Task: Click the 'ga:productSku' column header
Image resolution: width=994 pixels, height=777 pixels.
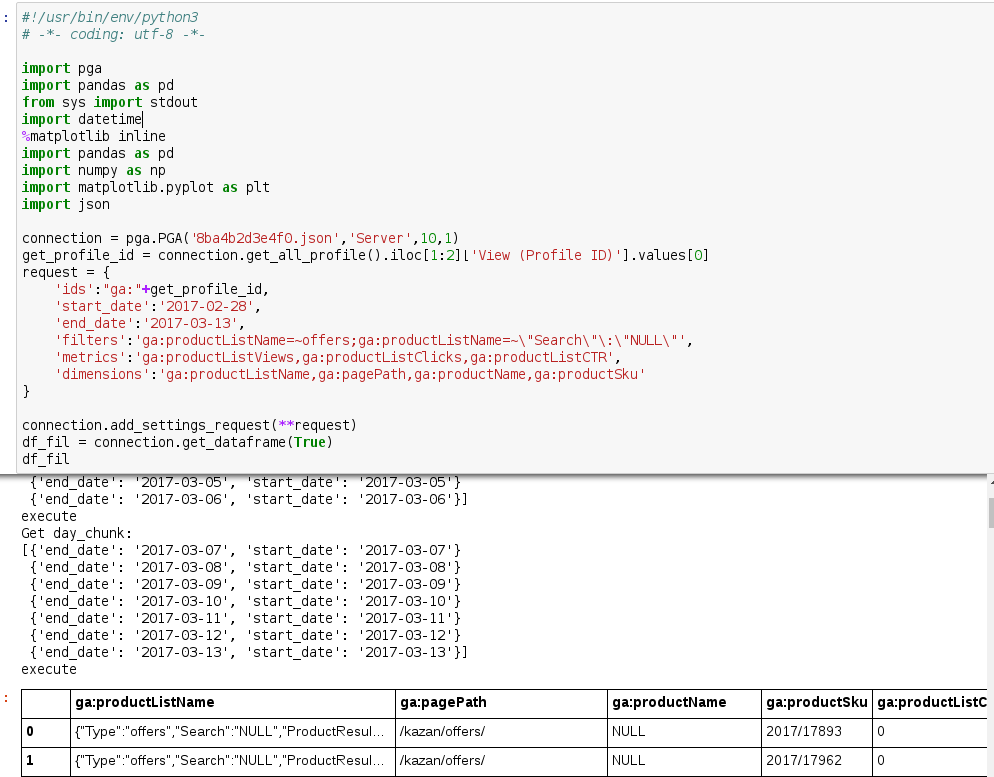Action: pos(816,702)
